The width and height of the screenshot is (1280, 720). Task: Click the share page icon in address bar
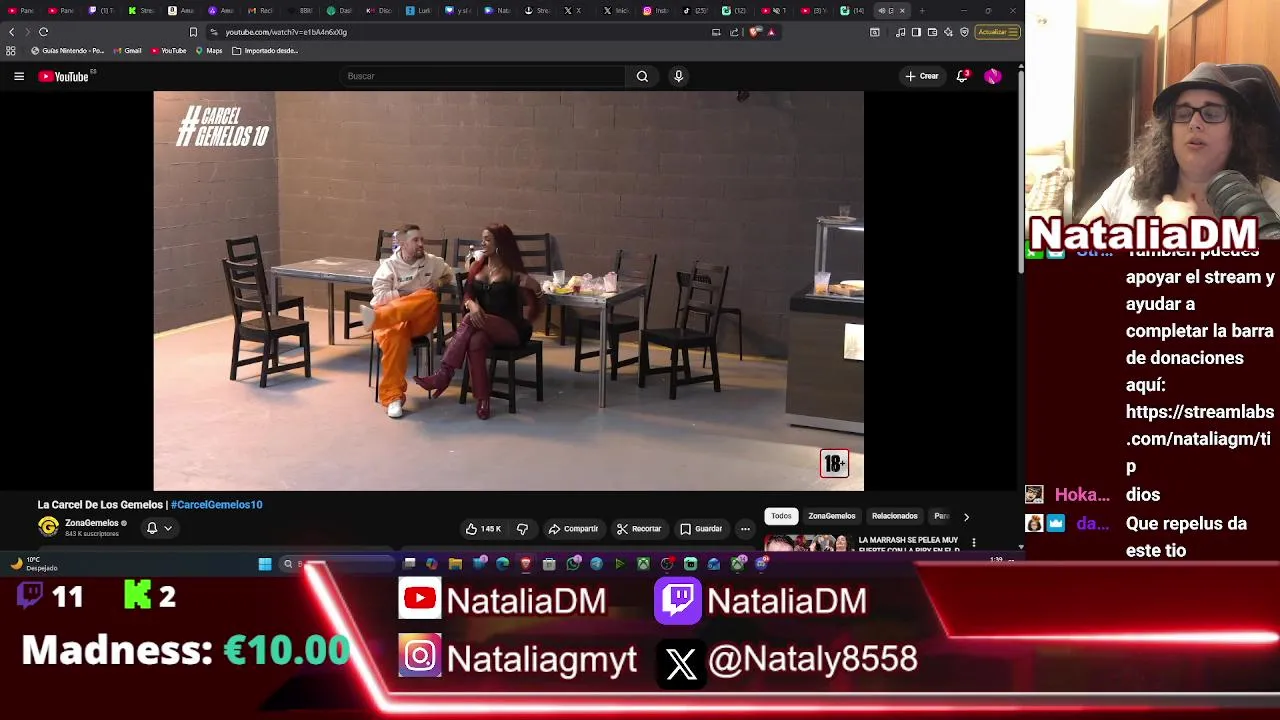pyautogui.click(x=734, y=32)
